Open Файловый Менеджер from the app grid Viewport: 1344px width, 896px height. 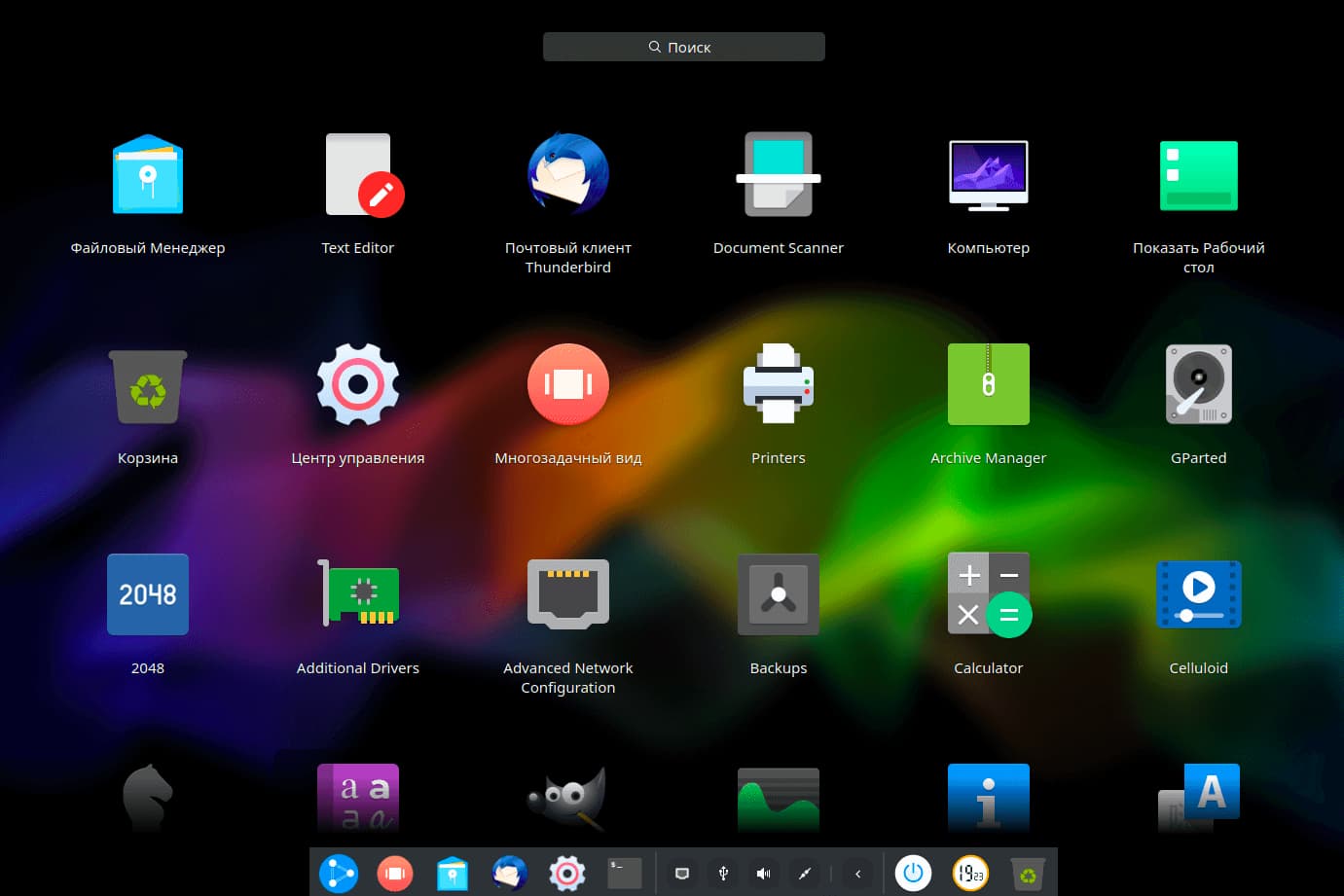point(148,175)
